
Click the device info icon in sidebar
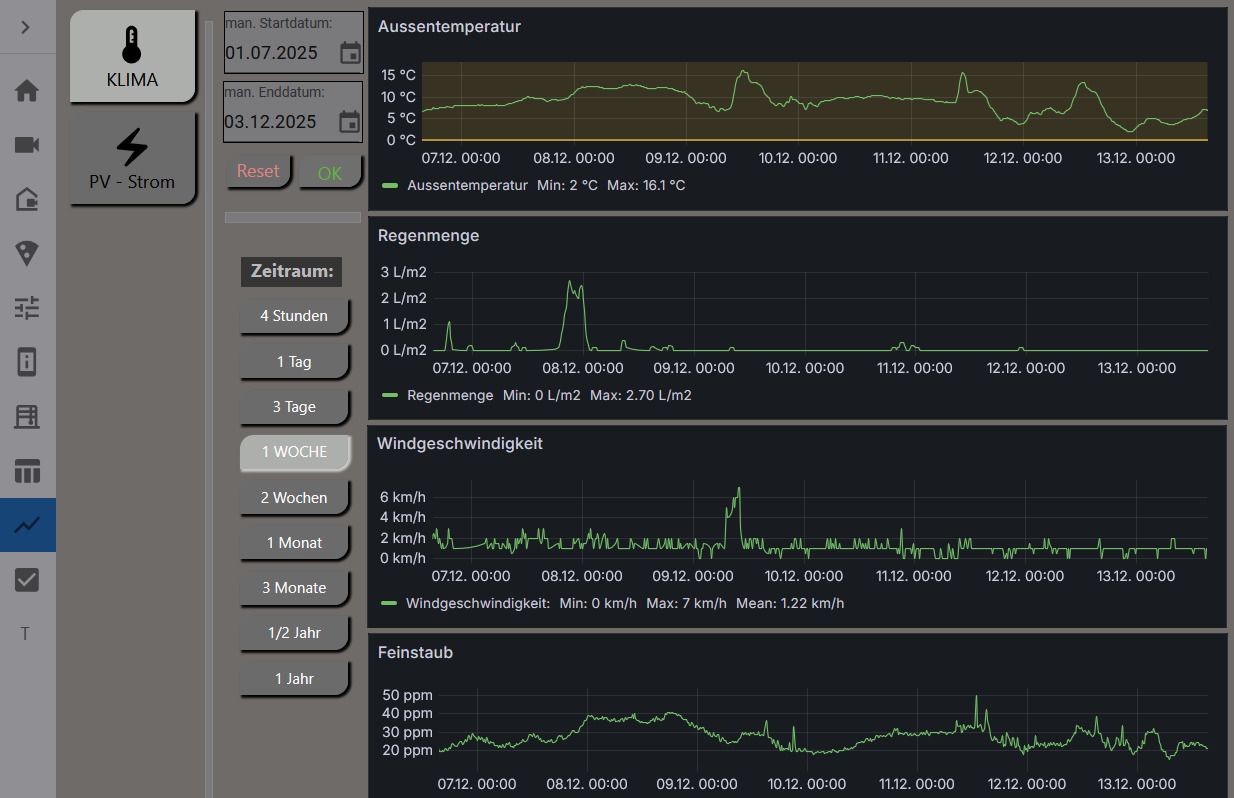(x=27, y=362)
